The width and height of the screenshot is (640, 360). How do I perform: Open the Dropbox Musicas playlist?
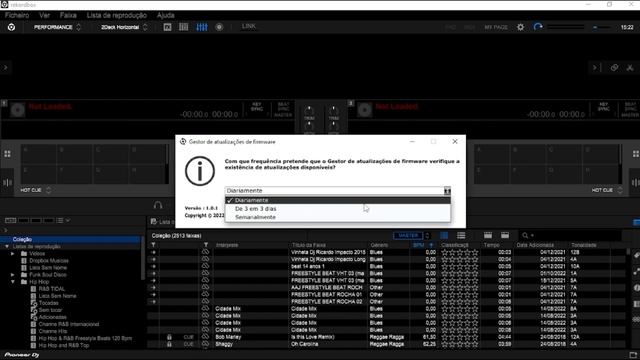(49, 260)
